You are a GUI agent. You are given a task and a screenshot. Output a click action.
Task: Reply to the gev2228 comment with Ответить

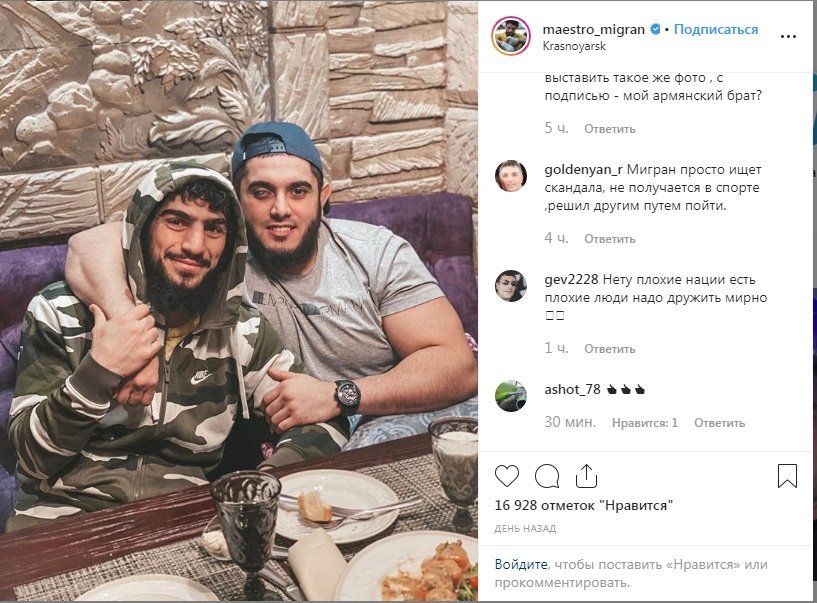pyautogui.click(x=610, y=349)
